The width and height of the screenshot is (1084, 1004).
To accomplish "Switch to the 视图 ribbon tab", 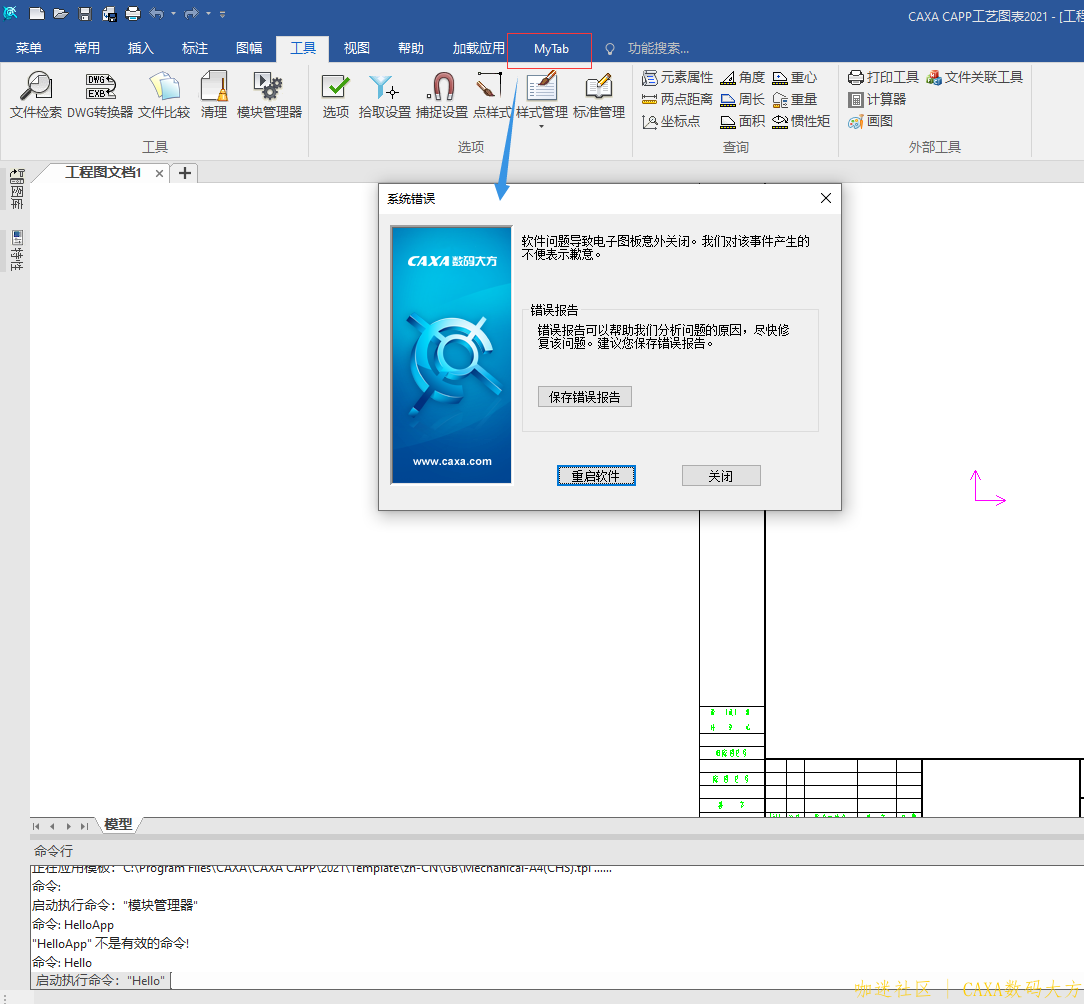I will 357,48.
